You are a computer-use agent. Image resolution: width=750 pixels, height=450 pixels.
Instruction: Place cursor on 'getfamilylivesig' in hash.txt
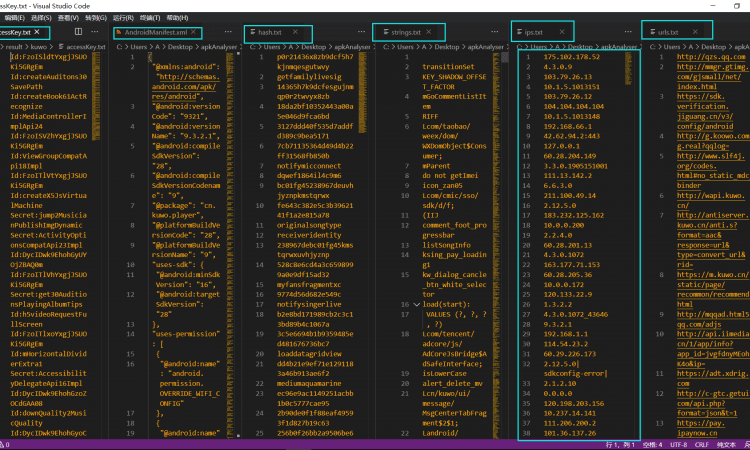click(309, 77)
